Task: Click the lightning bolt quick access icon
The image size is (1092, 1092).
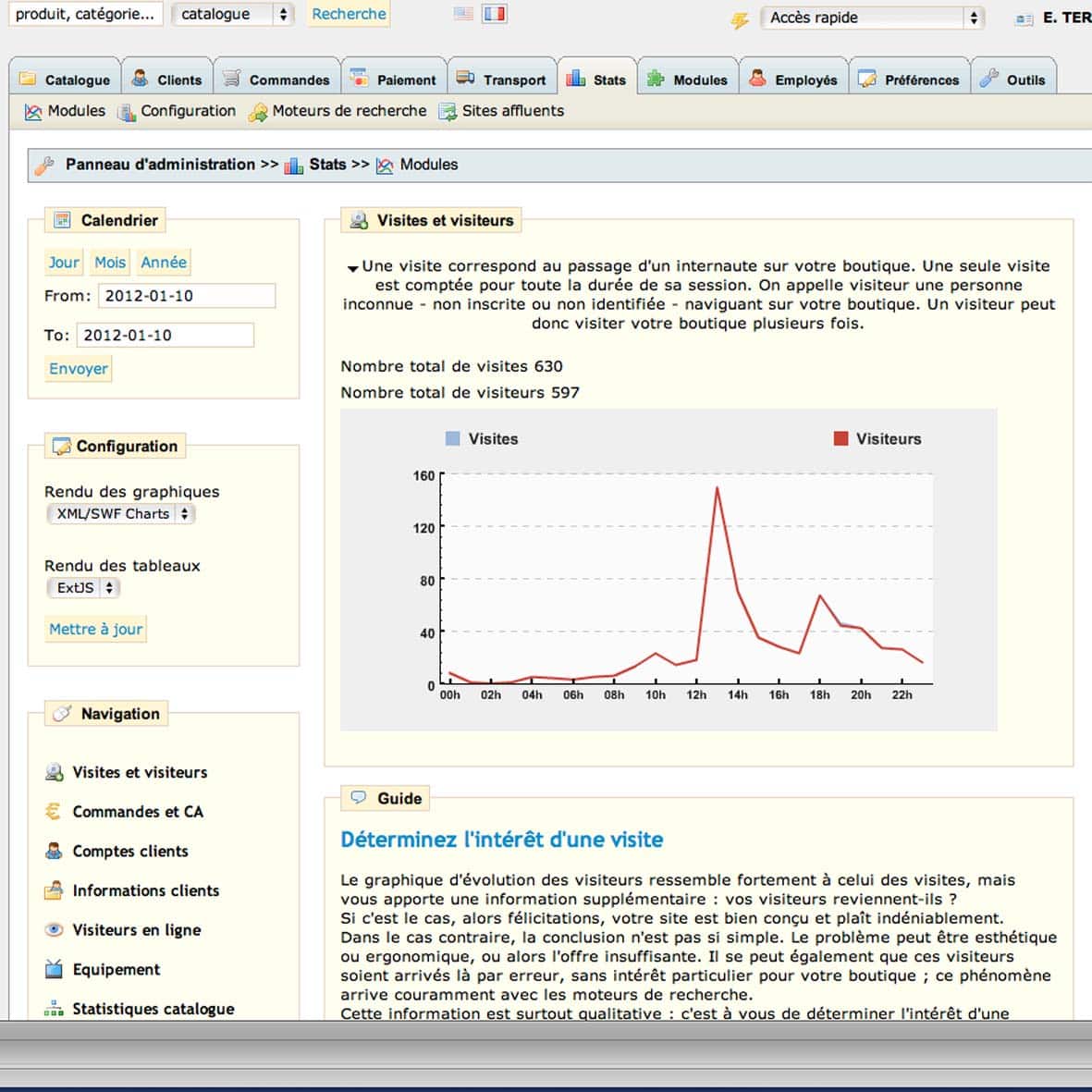Action: (740, 19)
